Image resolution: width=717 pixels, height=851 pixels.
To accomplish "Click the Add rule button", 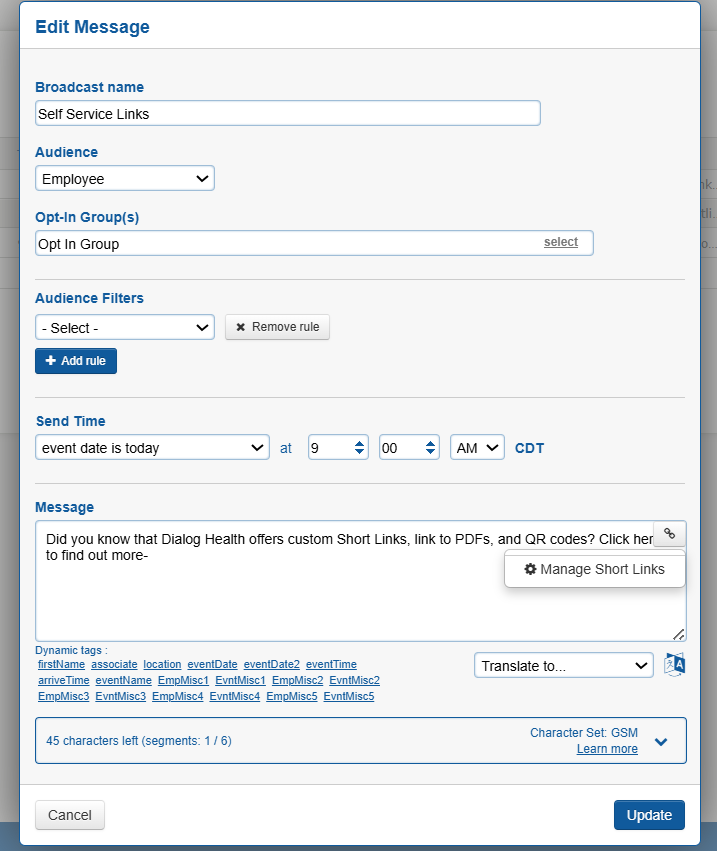I will tap(76, 361).
